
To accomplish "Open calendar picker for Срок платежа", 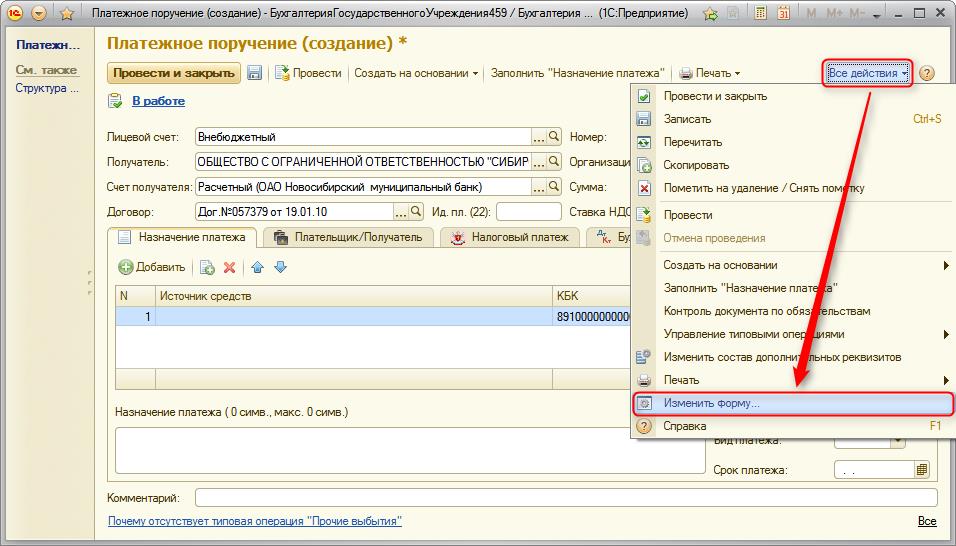I will tap(922, 470).
